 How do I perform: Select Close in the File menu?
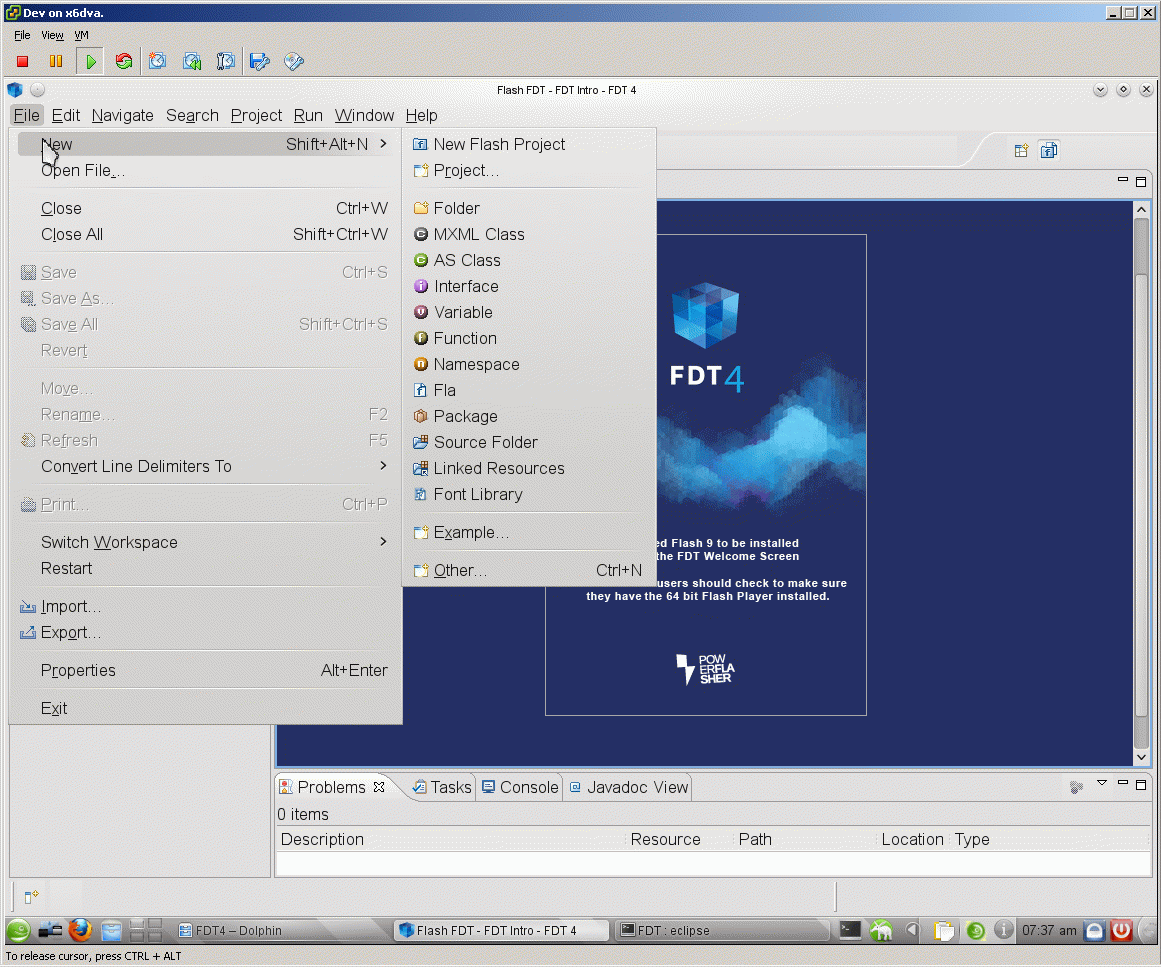point(205,208)
